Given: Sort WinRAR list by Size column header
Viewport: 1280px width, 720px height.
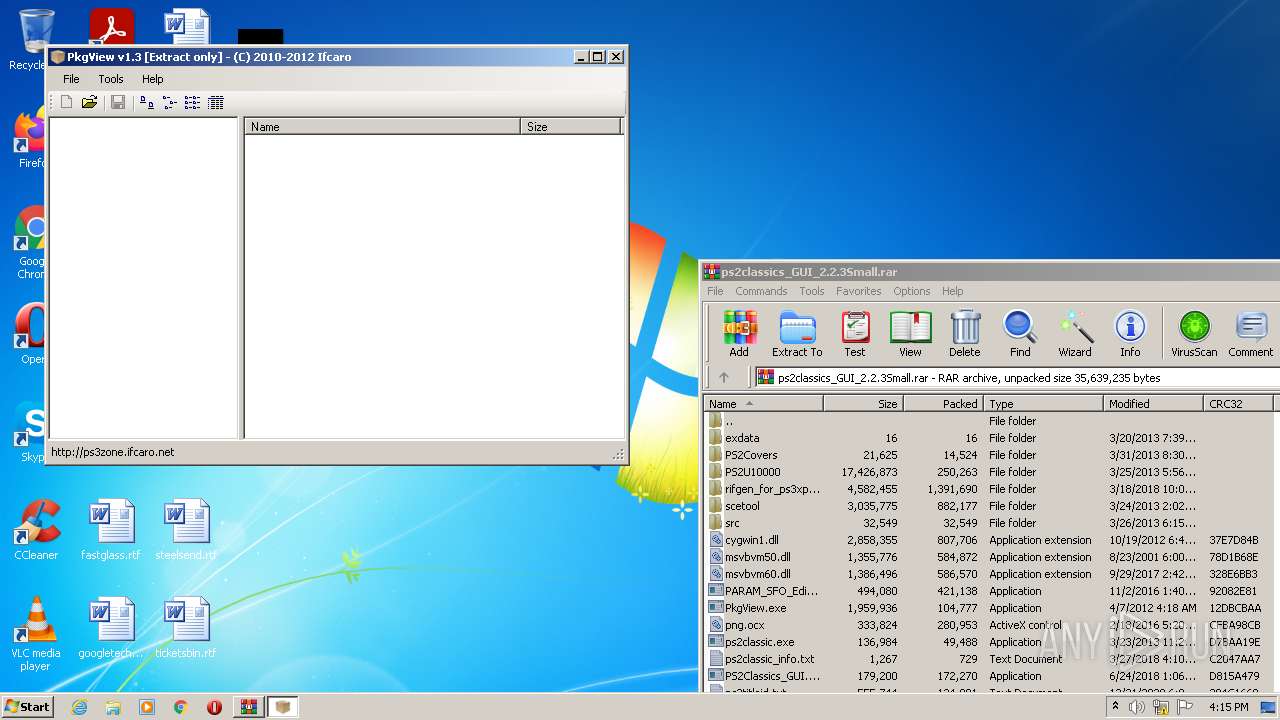Looking at the screenshot, I should pyautogui.click(x=864, y=404).
